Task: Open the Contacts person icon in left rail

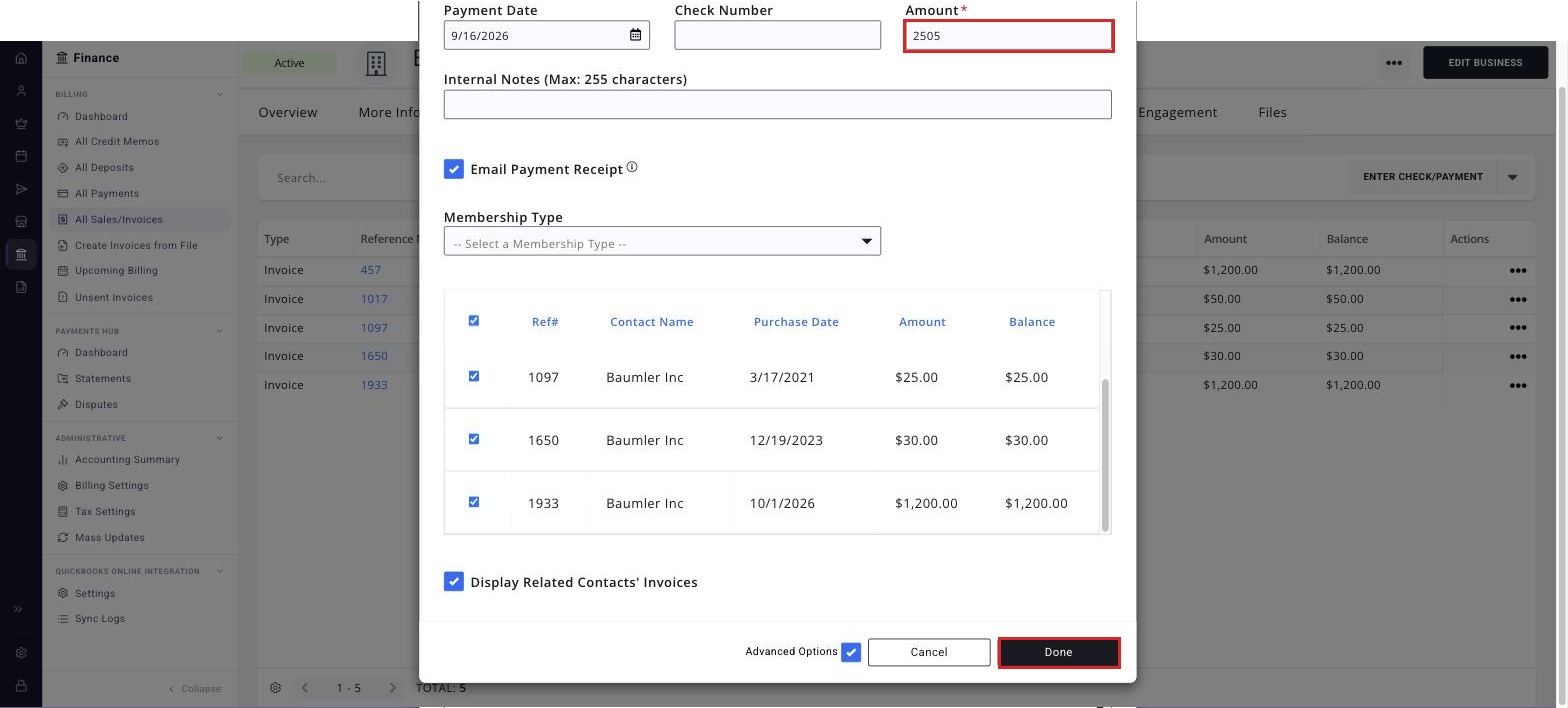Action: (x=21, y=91)
